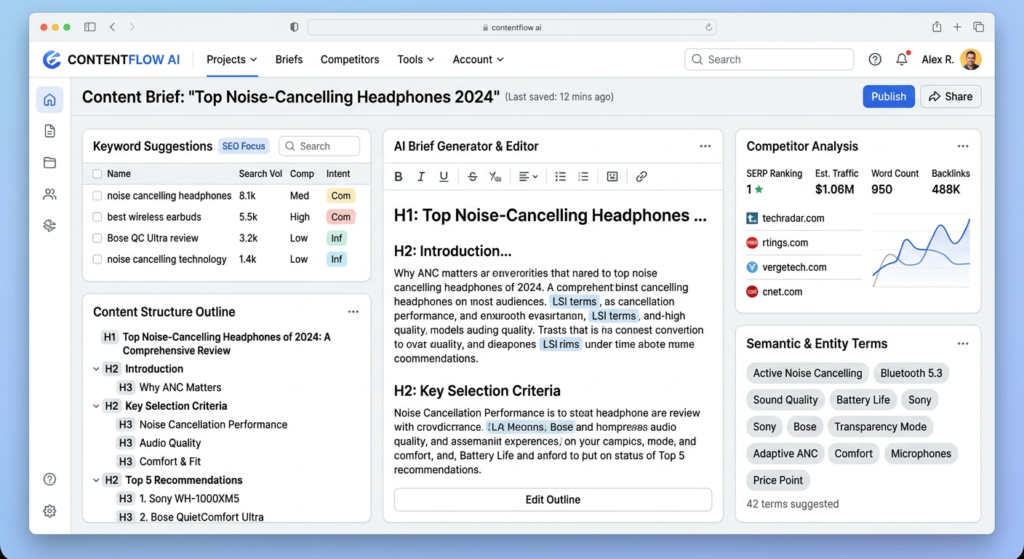The width and height of the screenshot is (1024, 559).
Task: Toggle italic formatting in editor
Action: pos(421,176)
